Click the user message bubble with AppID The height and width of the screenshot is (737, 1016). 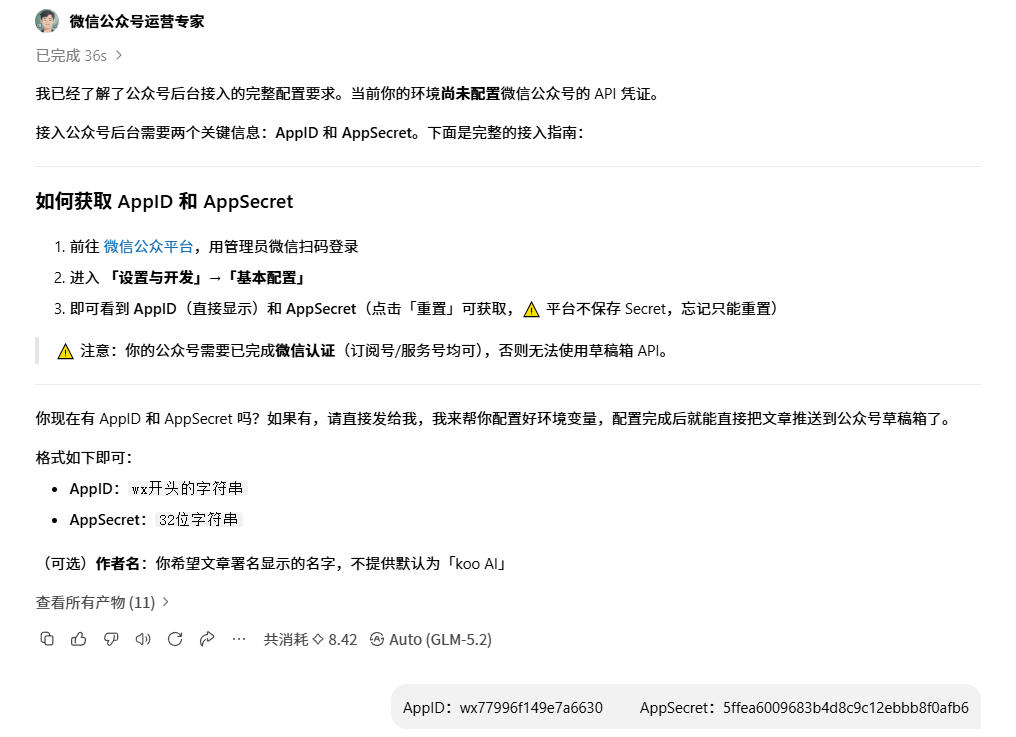tap(686, 707)
